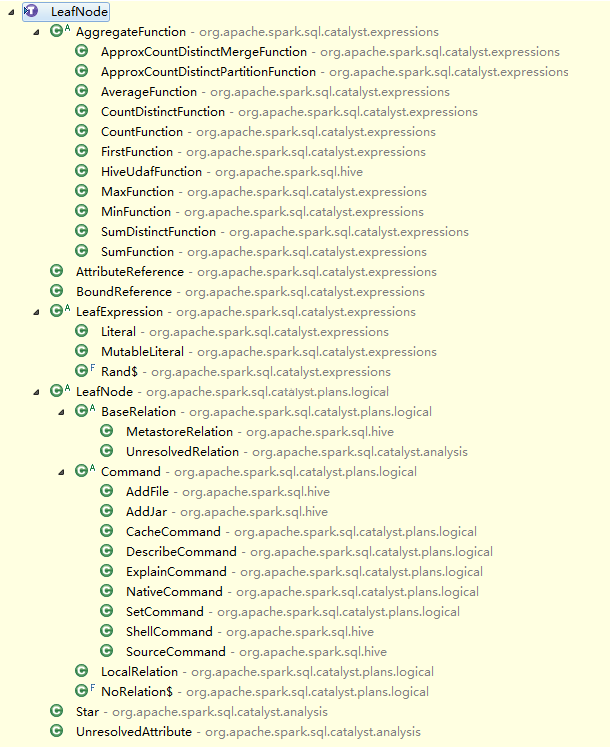Collapse the plans.logical LeafNode node
This screenshot has width=610, height=747.
coord(36,393)
